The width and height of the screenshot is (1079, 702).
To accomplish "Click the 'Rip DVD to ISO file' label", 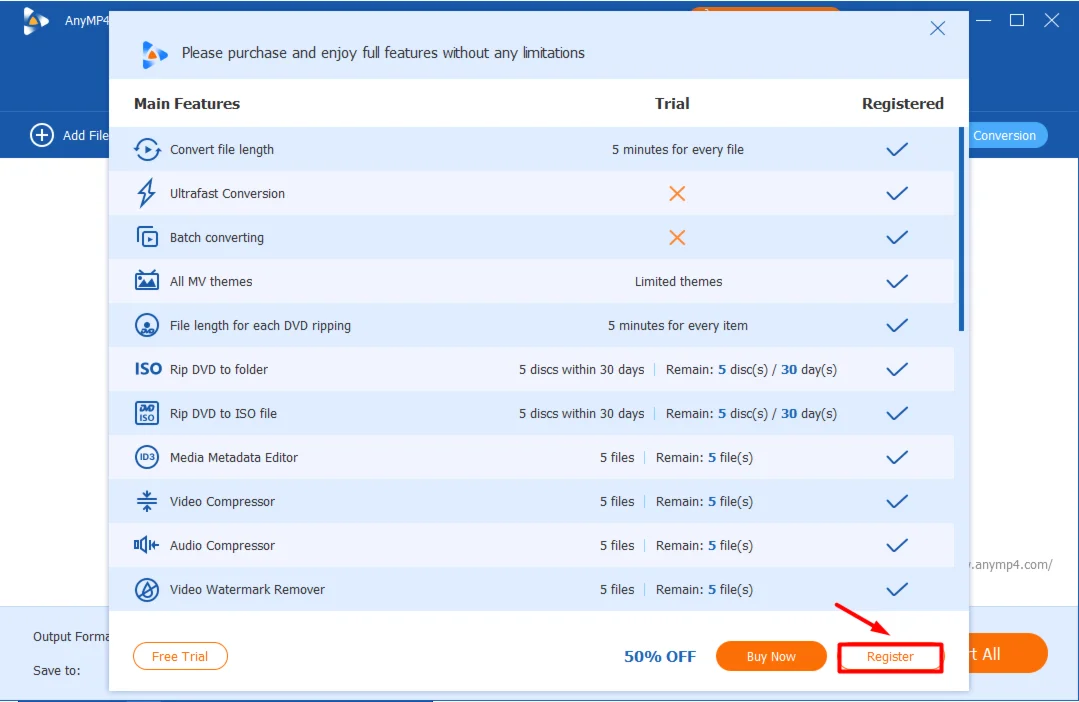I will (223, 414).
